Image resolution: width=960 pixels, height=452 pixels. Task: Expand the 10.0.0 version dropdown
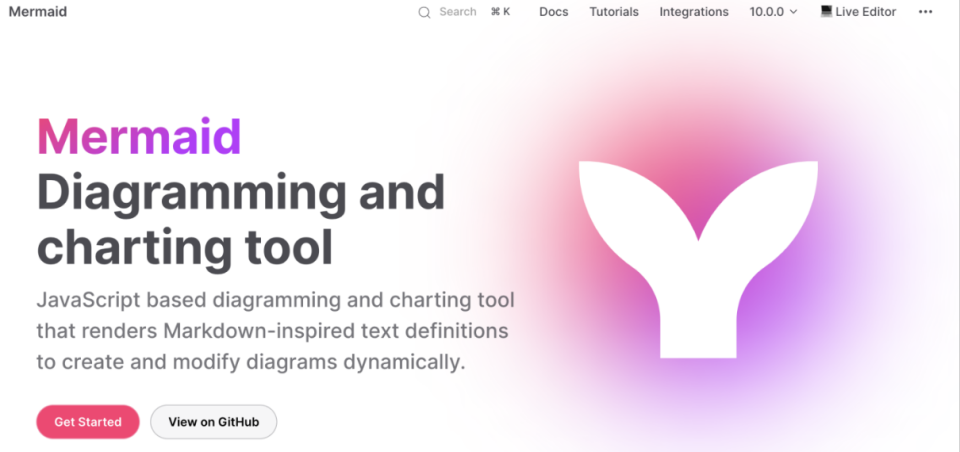[774, 12]
